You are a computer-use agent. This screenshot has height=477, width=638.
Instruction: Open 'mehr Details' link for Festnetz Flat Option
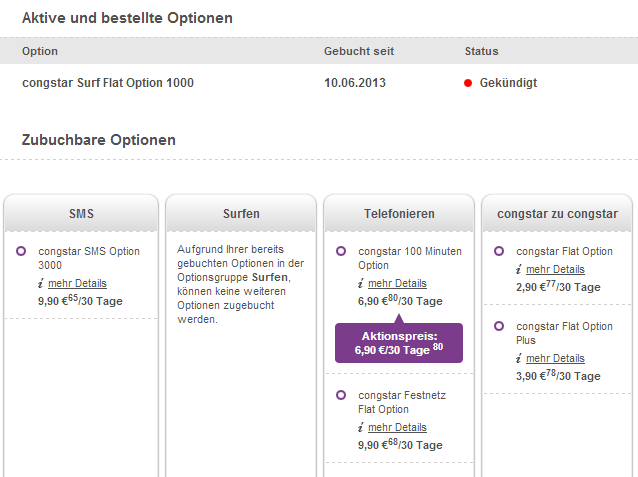pyautogui.click(x=397, y=428)
